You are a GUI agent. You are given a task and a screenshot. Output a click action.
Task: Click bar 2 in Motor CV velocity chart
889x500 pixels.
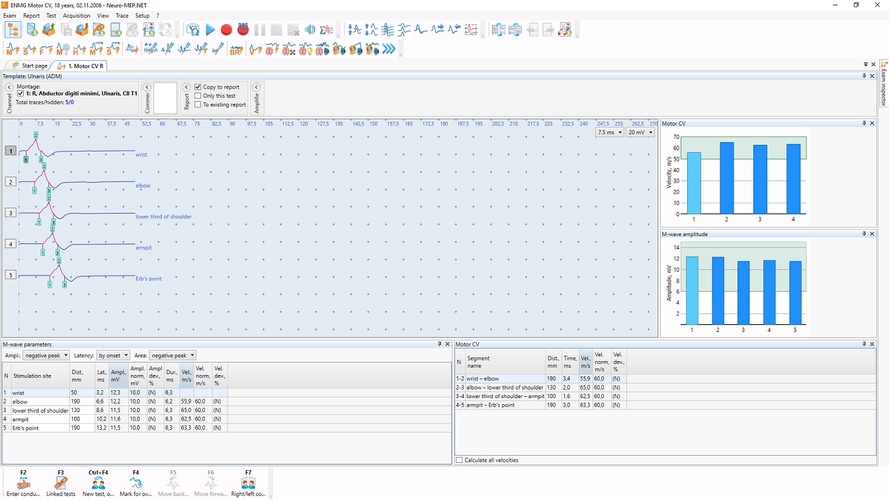726,178
